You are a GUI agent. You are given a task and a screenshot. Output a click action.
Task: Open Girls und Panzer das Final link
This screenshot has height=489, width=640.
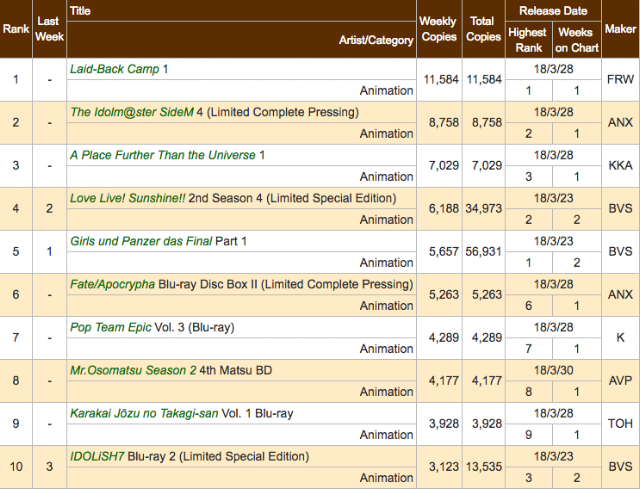coord(141,241)
